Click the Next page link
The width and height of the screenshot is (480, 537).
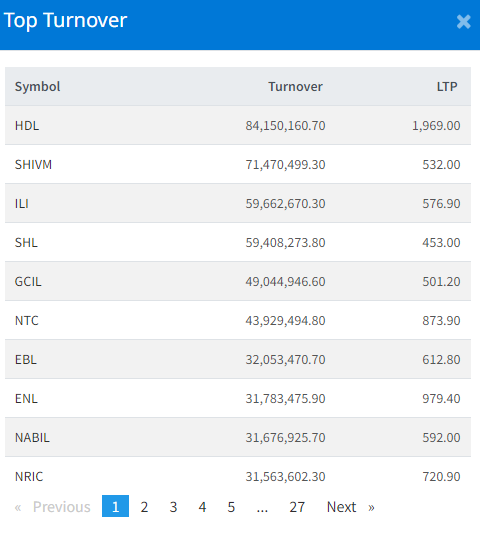click(341, 507)
